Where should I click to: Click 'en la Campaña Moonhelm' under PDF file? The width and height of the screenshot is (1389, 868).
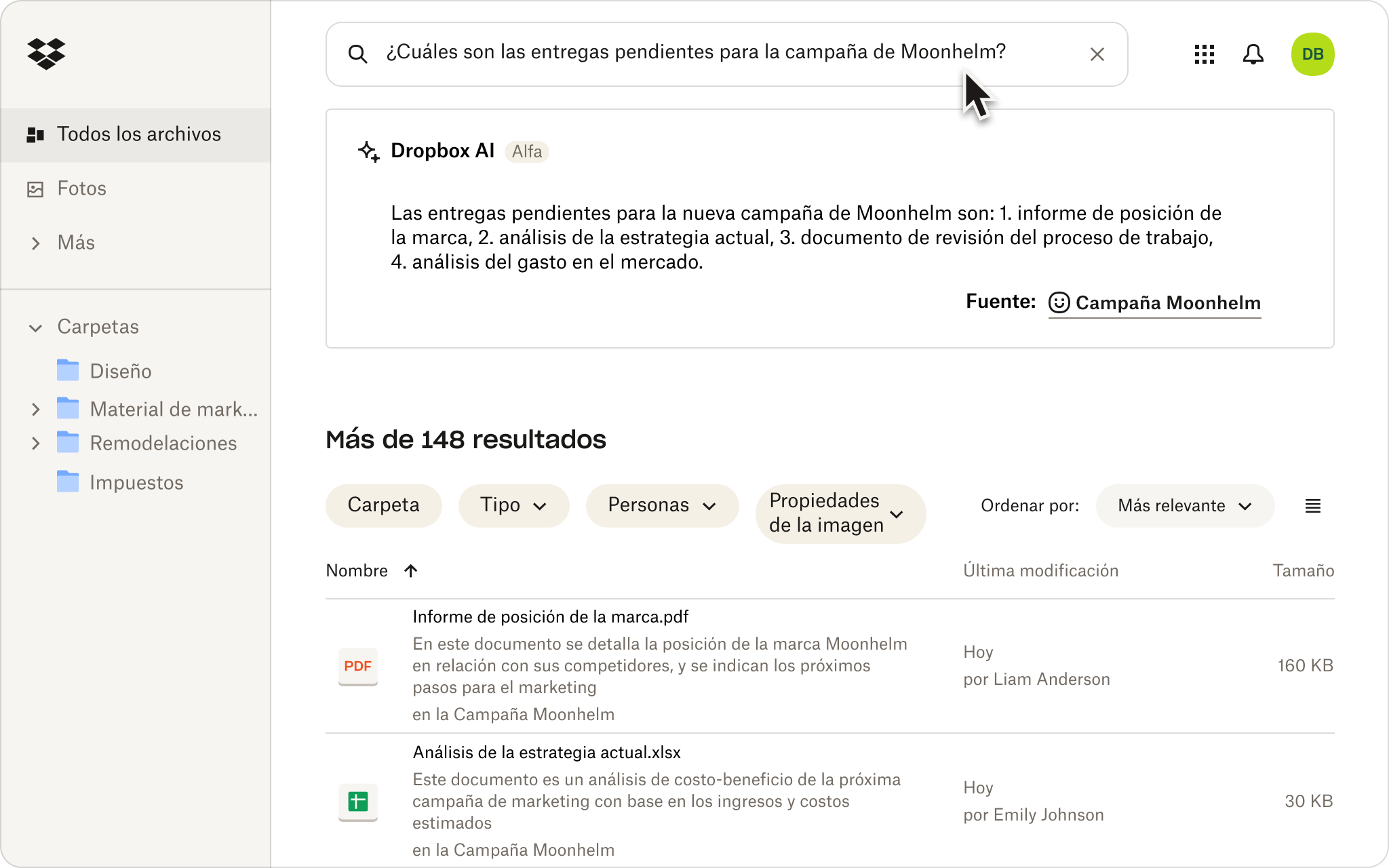click(x=513, y=714)
